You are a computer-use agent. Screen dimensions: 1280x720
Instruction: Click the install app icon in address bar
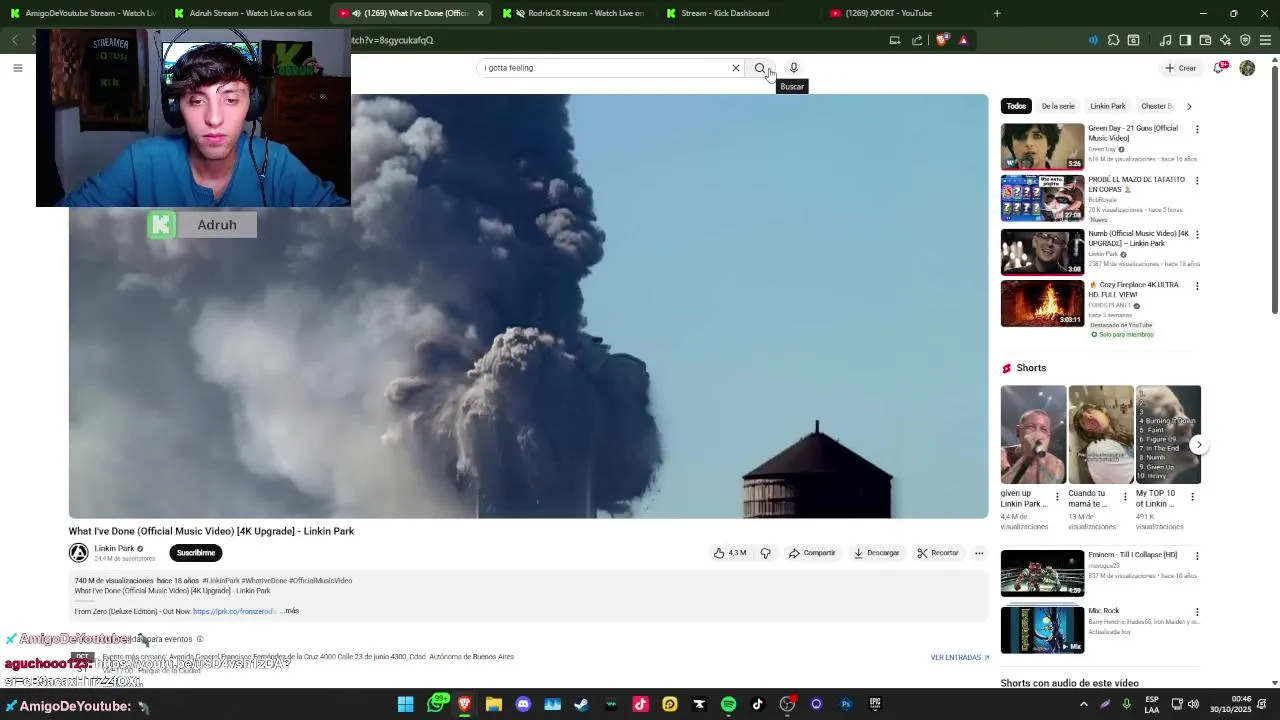coord(895,40)
